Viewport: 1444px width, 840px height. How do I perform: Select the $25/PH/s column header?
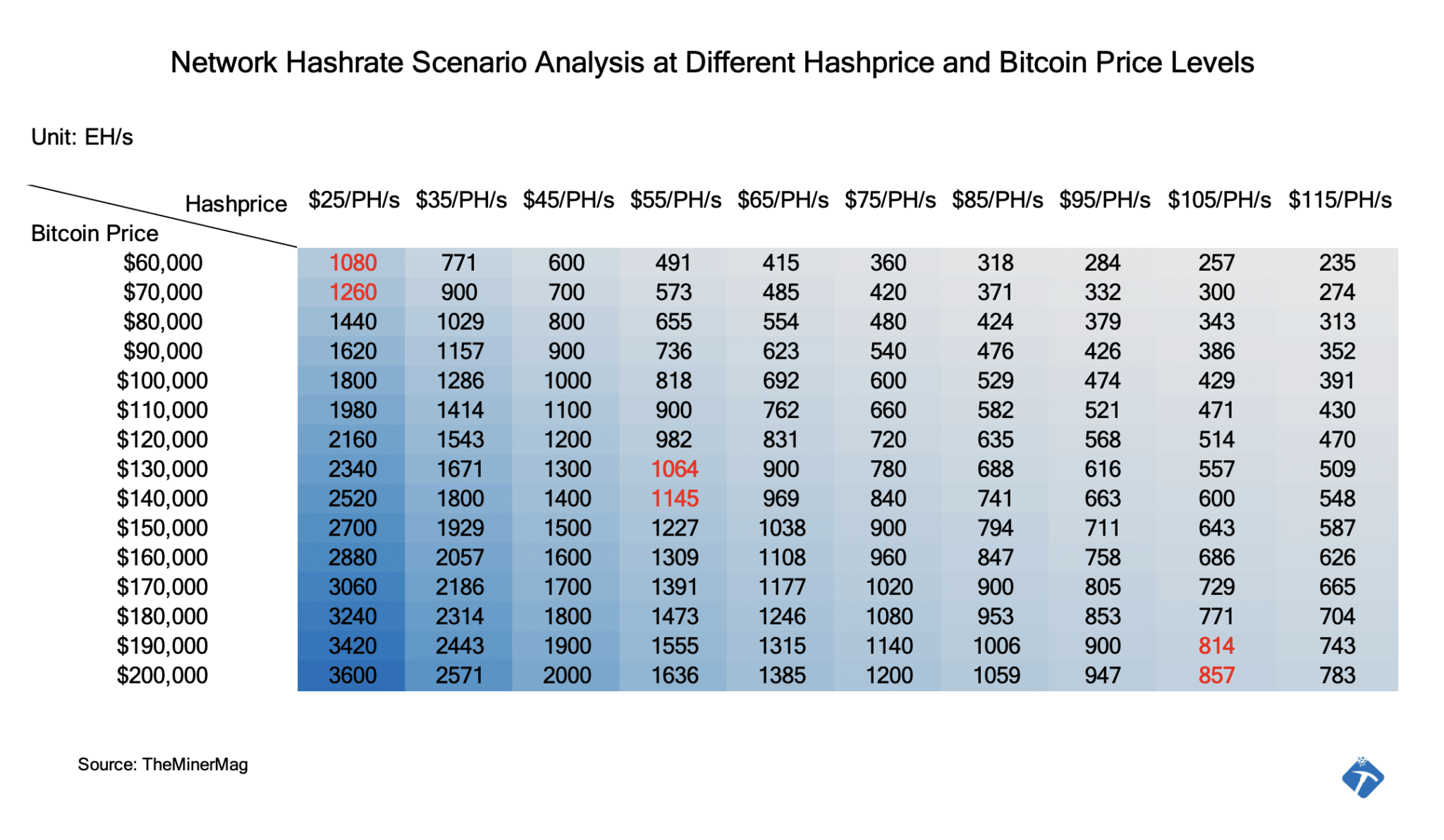354,200
